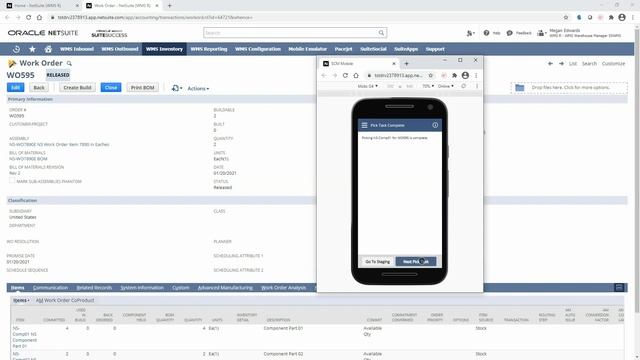Click Create Build button
The width and height of the screenshot is (640, 360).
click(77, 87)
